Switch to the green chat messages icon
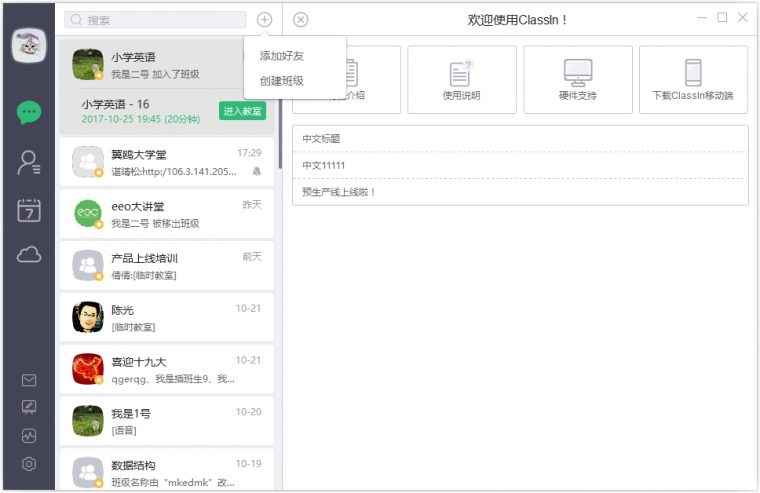760x493 pixels. 29,112
